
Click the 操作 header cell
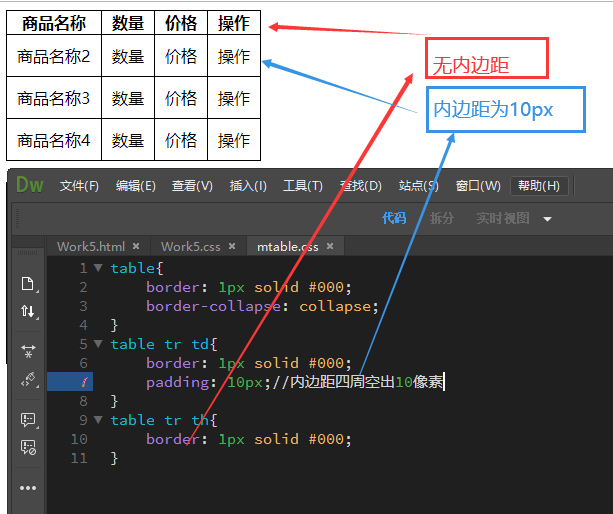click(x=234, y=23)
